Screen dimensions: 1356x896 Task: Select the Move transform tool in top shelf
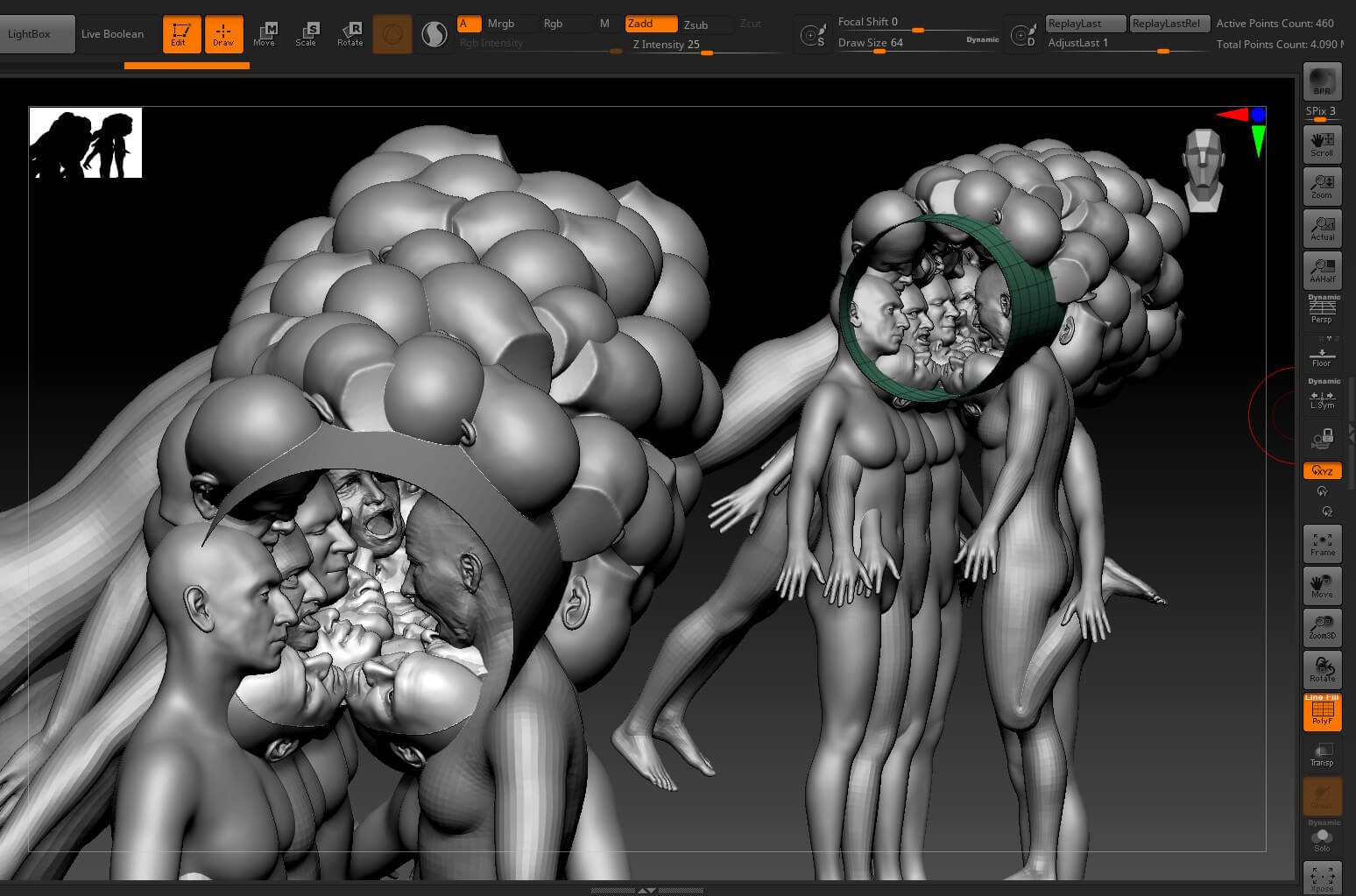[265, 34]
